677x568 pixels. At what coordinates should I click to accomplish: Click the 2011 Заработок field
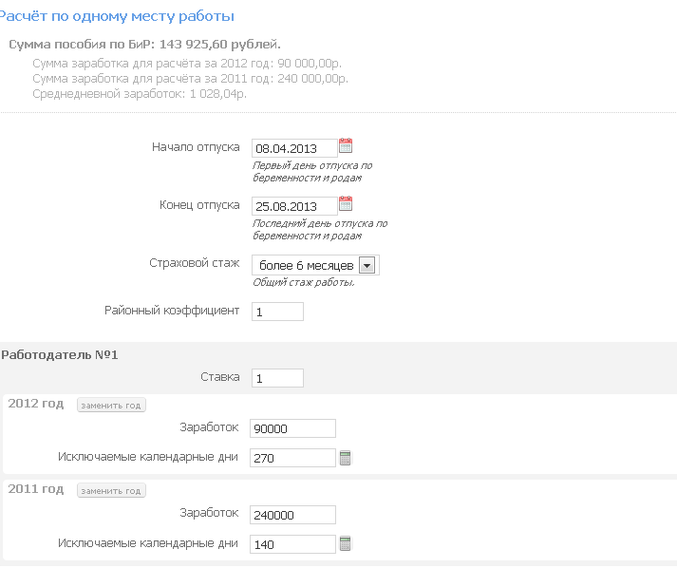click(x=293, y=515)
